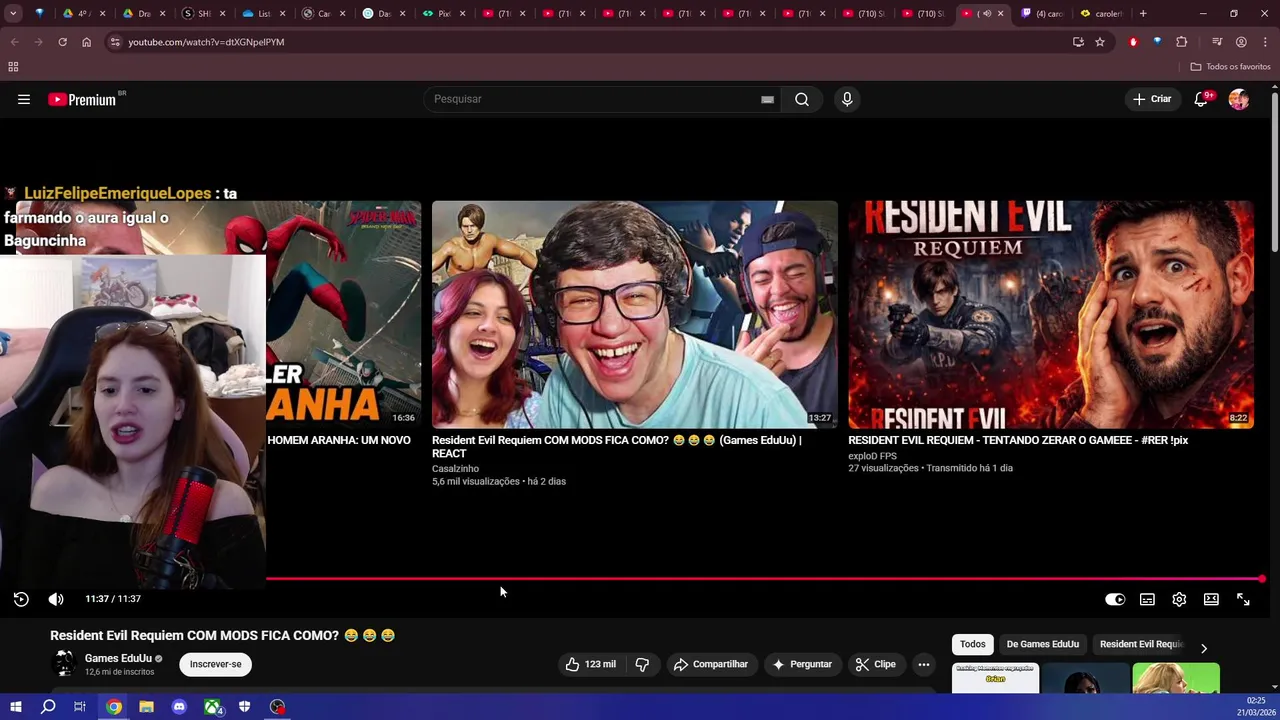Switch to the Das tab
Viewport: 1280px width, 720px height.
click(381, 14)
